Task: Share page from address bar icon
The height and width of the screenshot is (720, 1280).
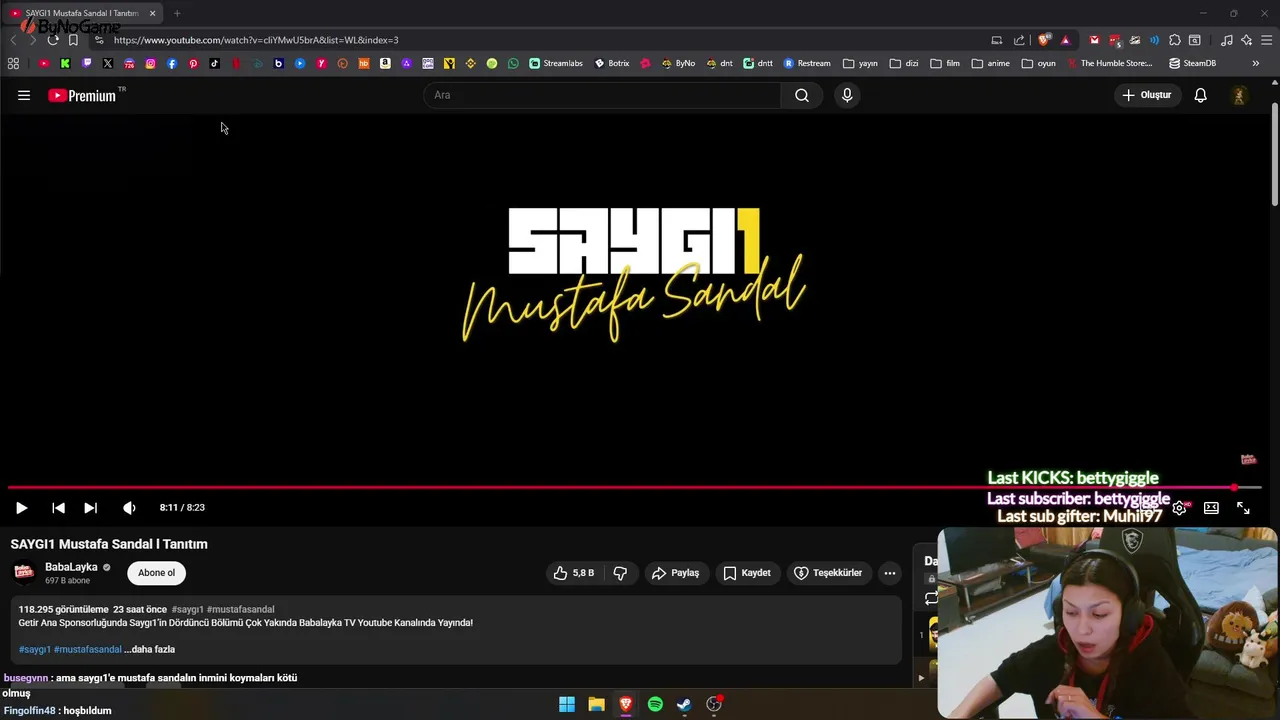Action: 1019,40
